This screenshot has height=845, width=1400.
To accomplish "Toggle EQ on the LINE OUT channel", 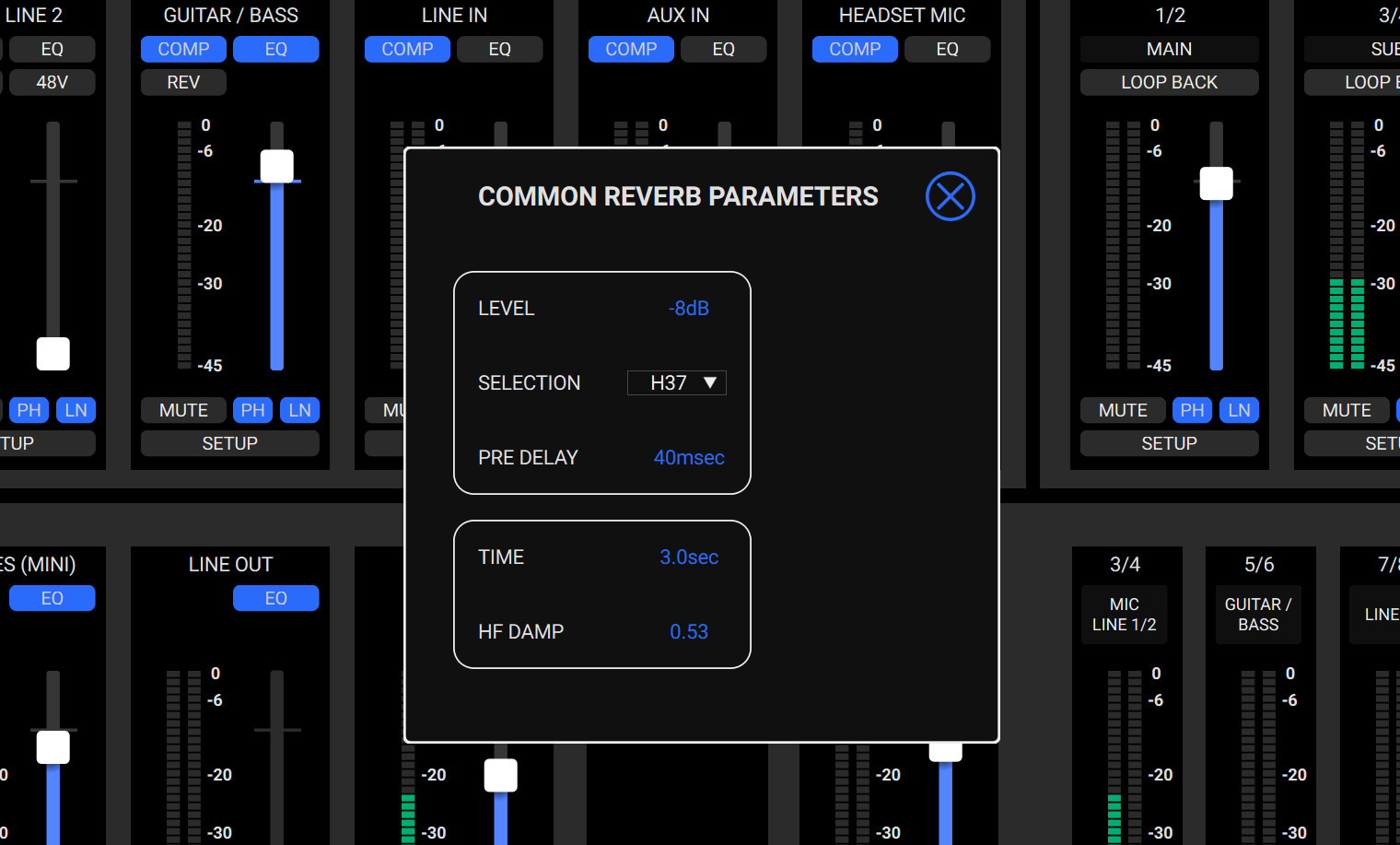I will click(x=275, y=599).
